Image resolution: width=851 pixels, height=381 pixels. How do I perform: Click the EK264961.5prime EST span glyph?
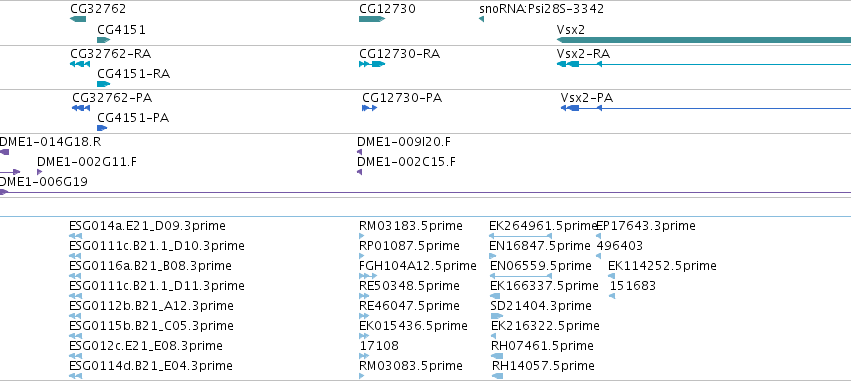coord(520,236)
